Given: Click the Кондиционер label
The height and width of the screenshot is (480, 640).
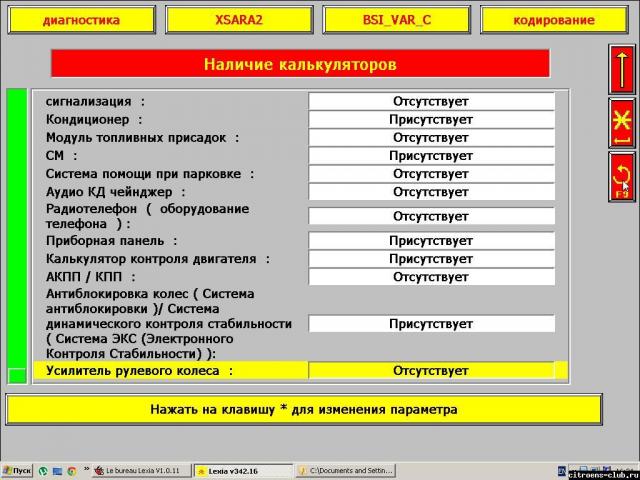Looking at the screenshot, I should [94, 120].
